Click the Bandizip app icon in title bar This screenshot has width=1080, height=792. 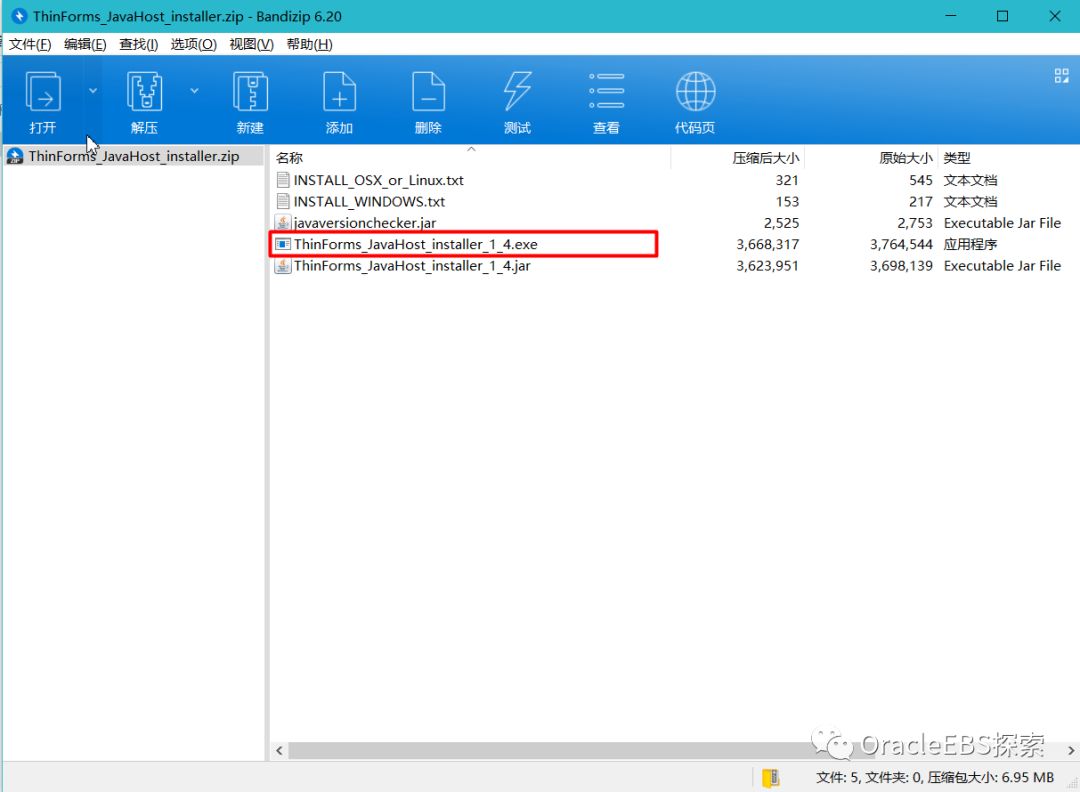pyautogui.click(x=19, y=16)
